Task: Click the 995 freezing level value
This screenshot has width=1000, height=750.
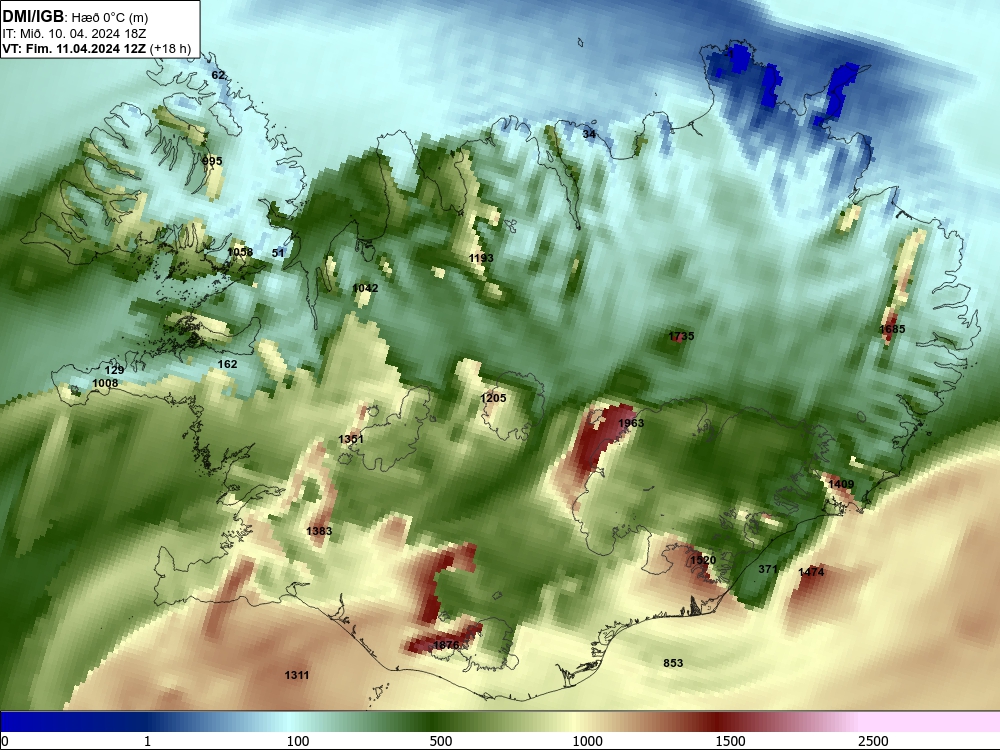Action: tap(212, 161)
